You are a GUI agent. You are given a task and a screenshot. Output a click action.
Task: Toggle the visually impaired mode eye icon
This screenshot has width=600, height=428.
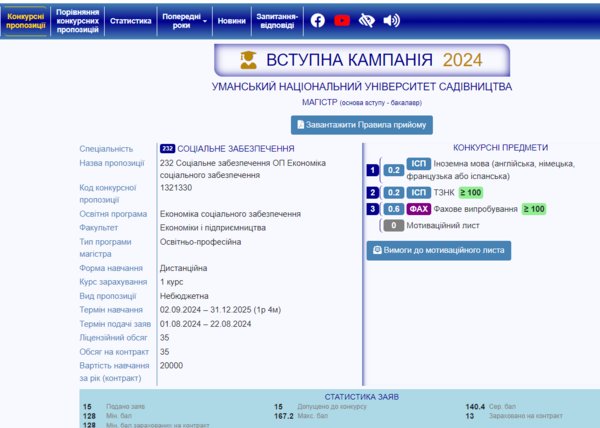(367, 20)
